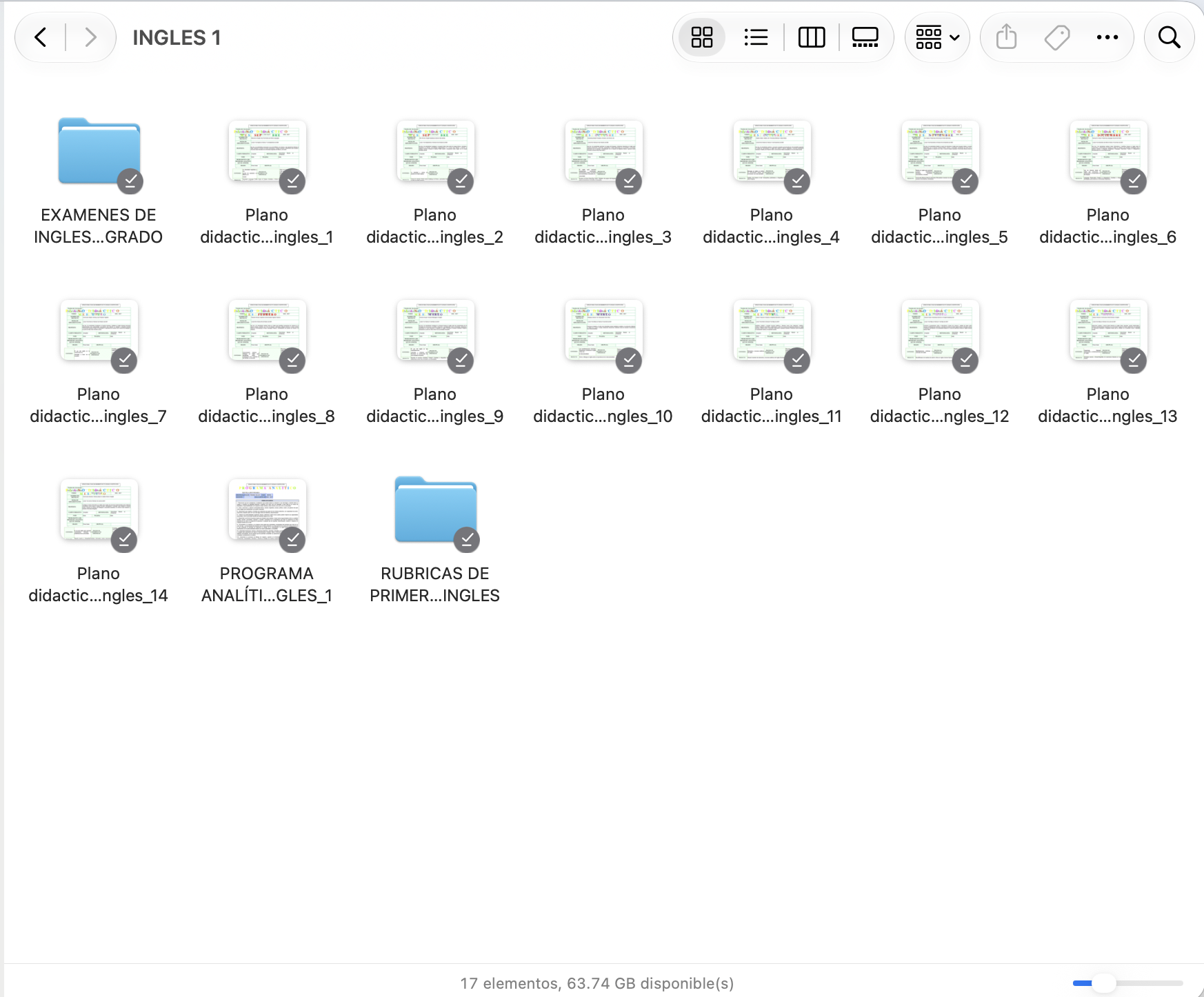Viewport: 1204px width, 997px height.
Task: Click the INGLES 1 window title
Action: (x=177, y=37)
